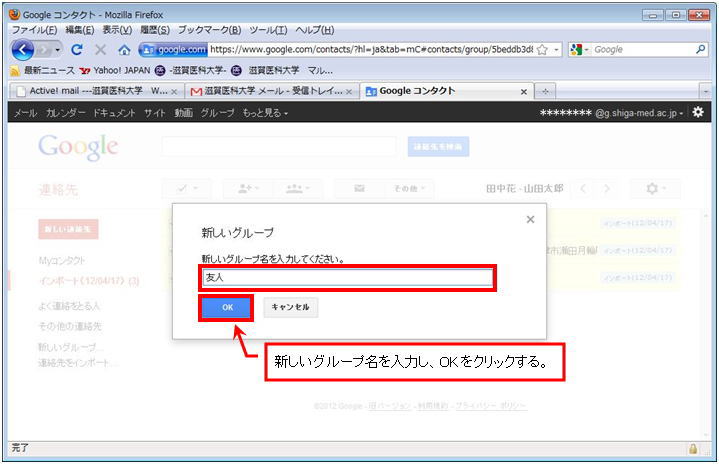Click the security padlock in status bar

(693, 448)
